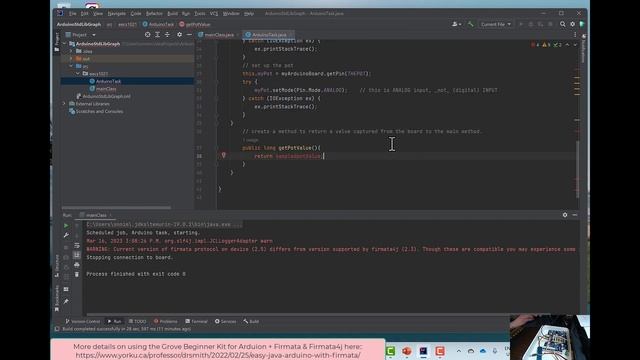Open the VCS menu
This screenshot has height=360, width=640.
click(x=214, y=13)
